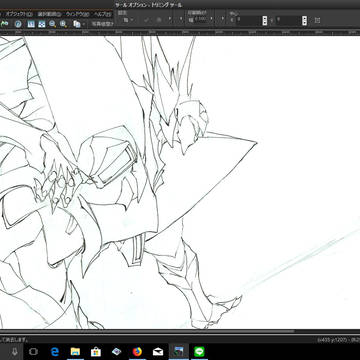Open the ウィンドウ (Window) menu

tap(77, 14)
